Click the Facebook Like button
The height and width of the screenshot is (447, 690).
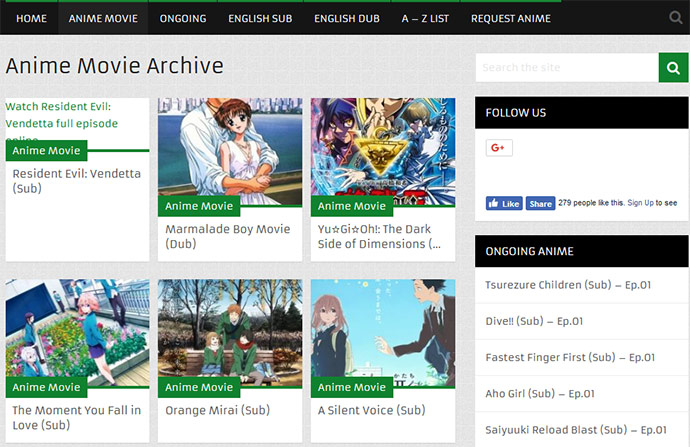tap(504, 203)
